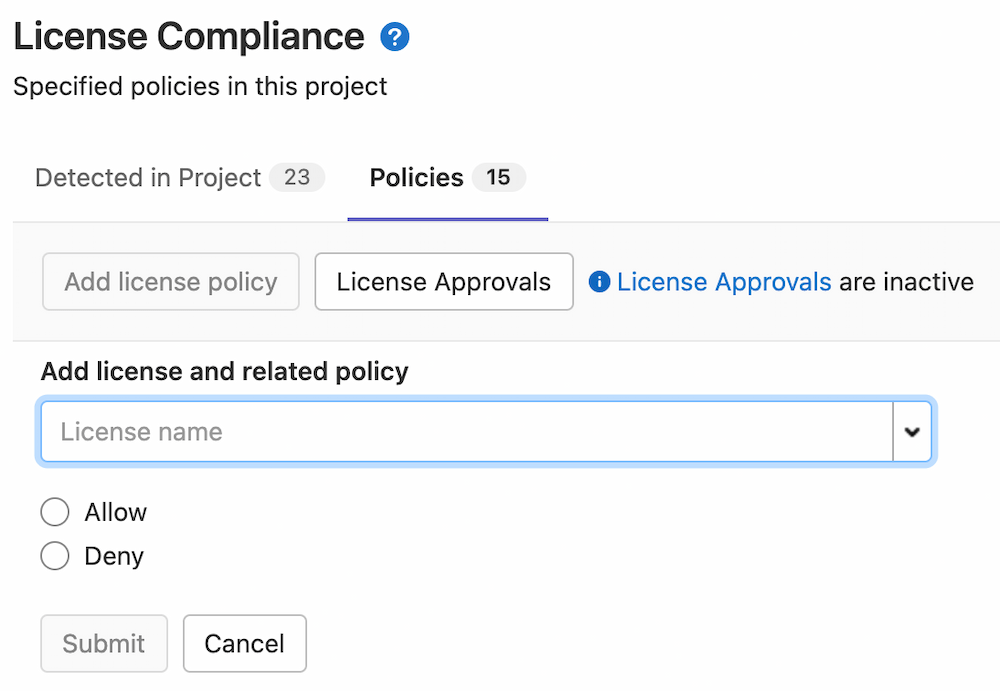
Task: Switch to the Policies tab
Action: 416,177
